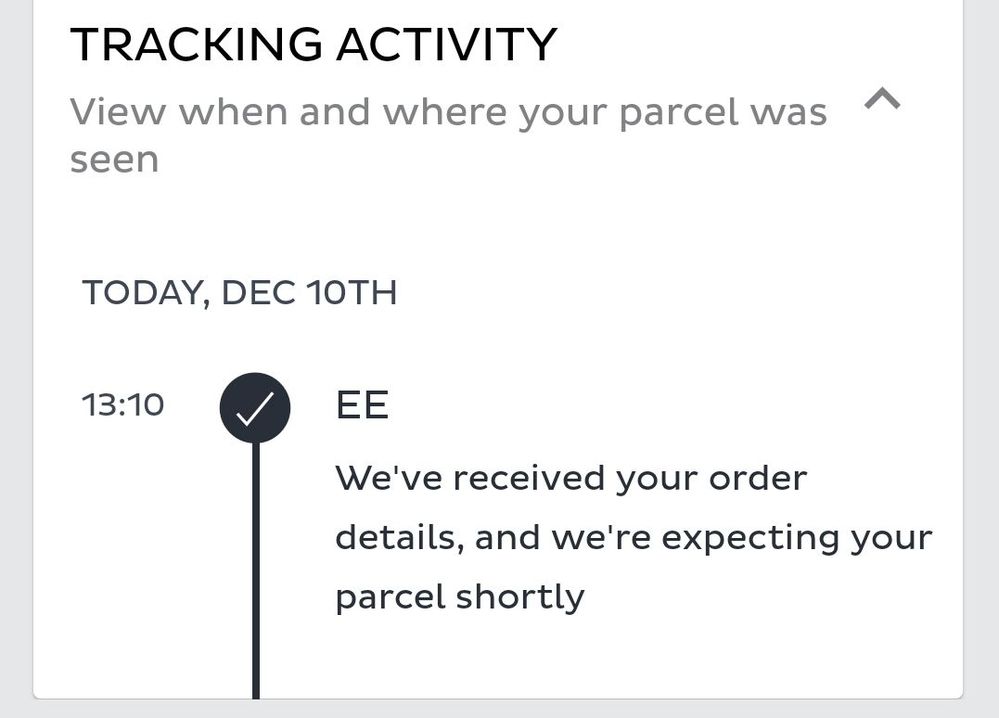
Task: Collapse the Tracking Activity section chevron
Action: pyautogui.click(x=882, y=99)
